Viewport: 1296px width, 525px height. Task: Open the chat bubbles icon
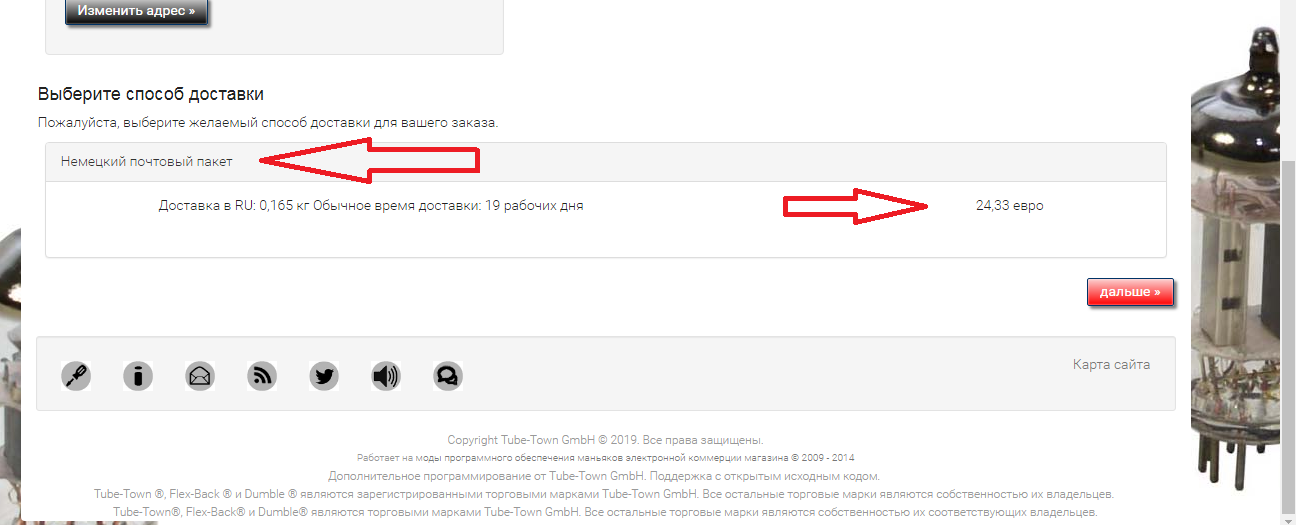[447, 376]
